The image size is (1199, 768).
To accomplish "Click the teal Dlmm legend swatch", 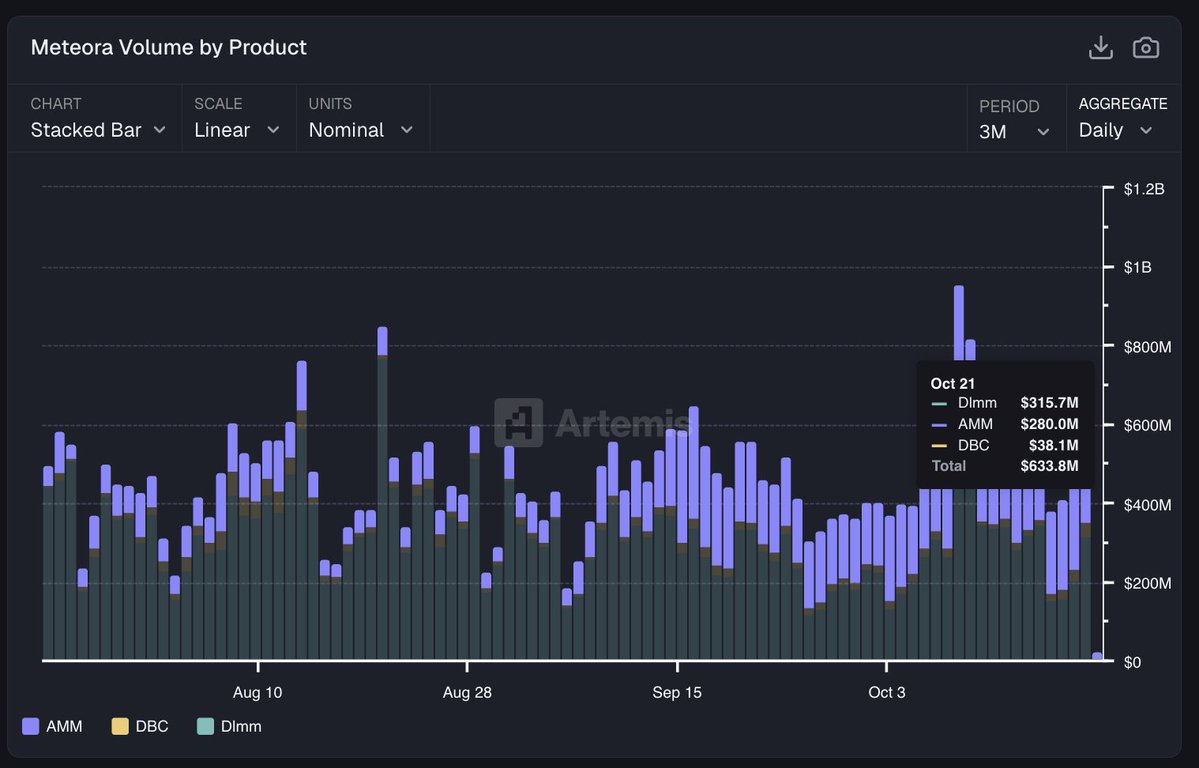I will tap(205, 726).
